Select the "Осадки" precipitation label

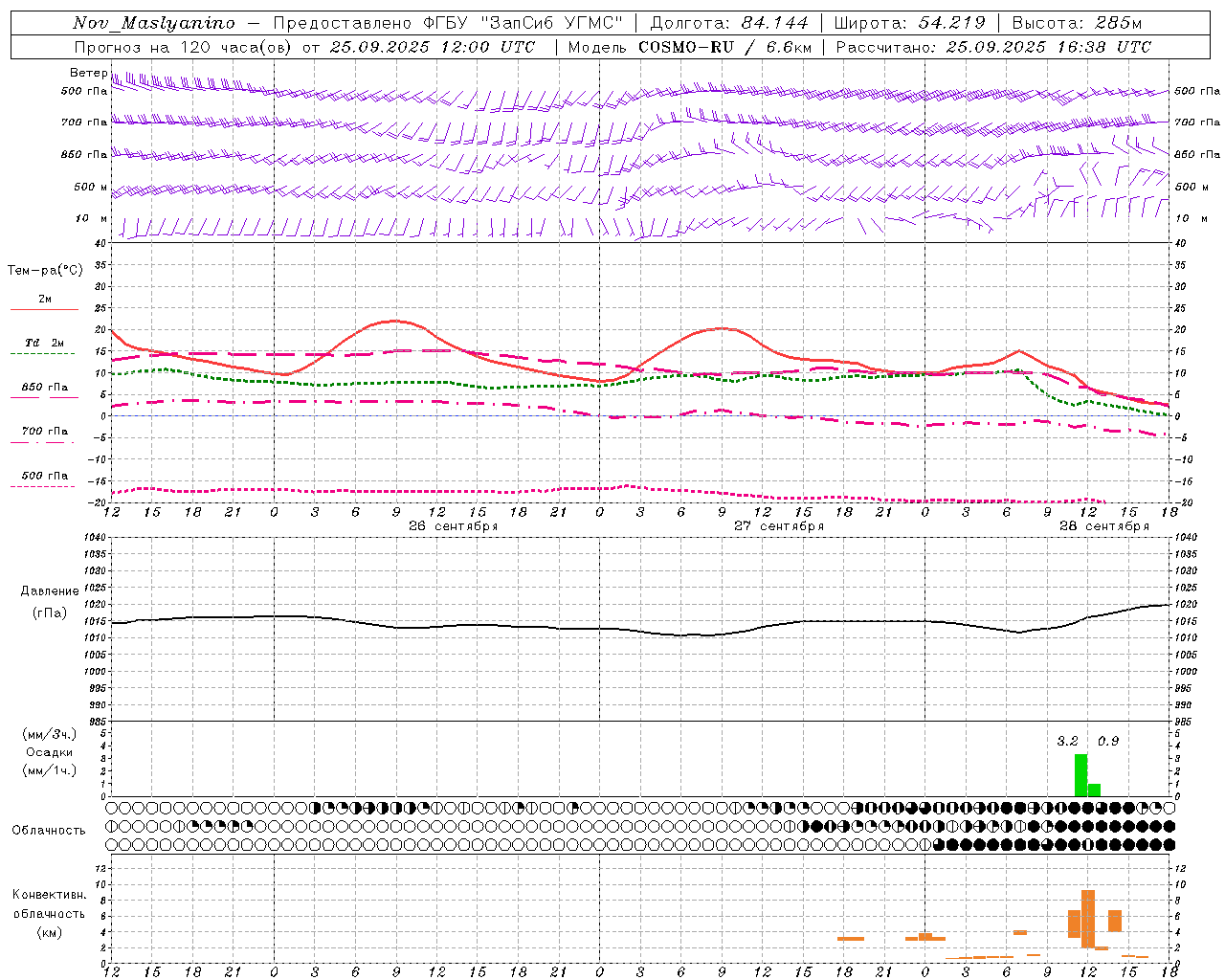[x=49, y=752]
